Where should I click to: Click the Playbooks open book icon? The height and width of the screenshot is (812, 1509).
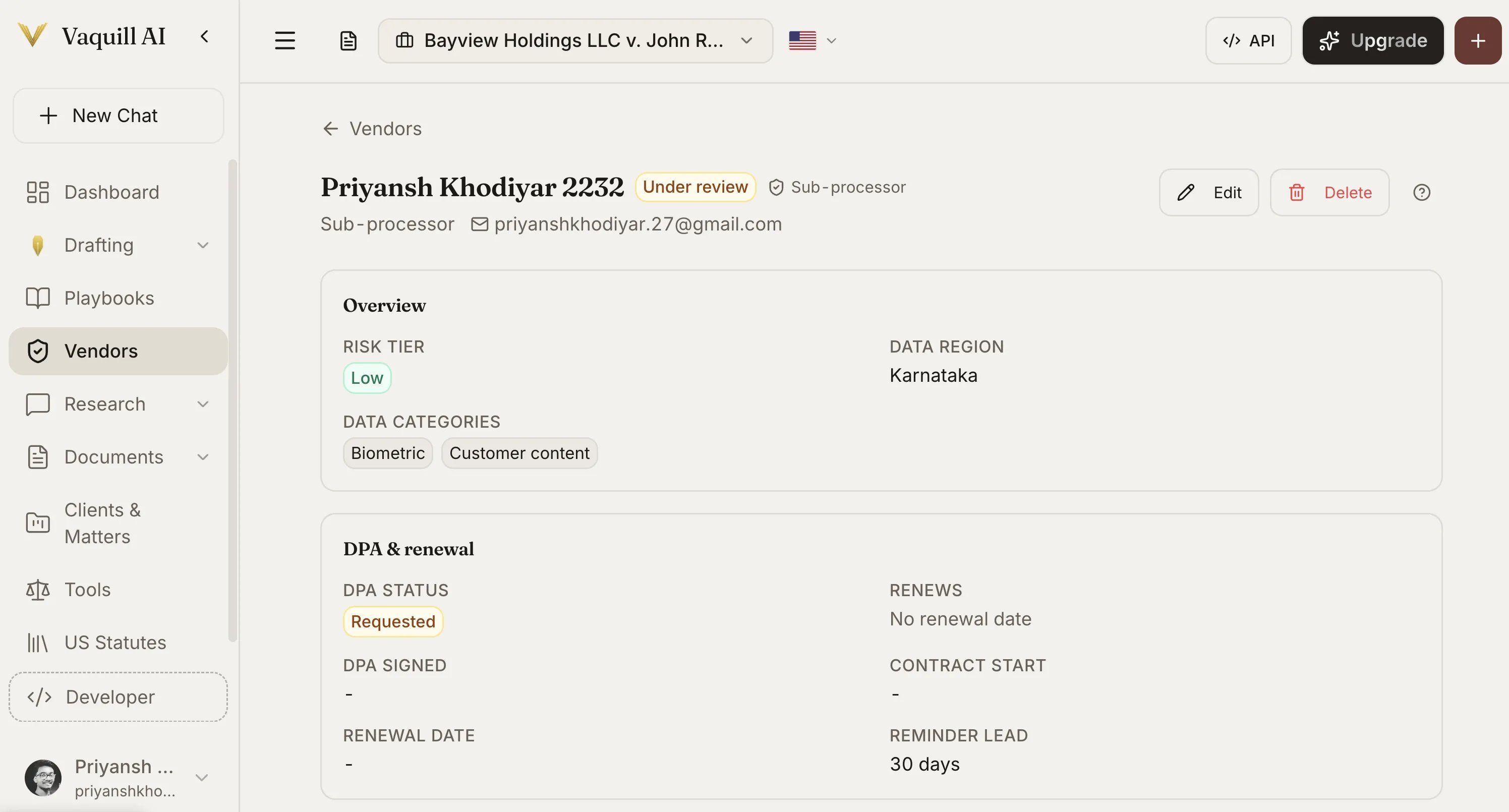pyautogui.click(x=37, y=298)
